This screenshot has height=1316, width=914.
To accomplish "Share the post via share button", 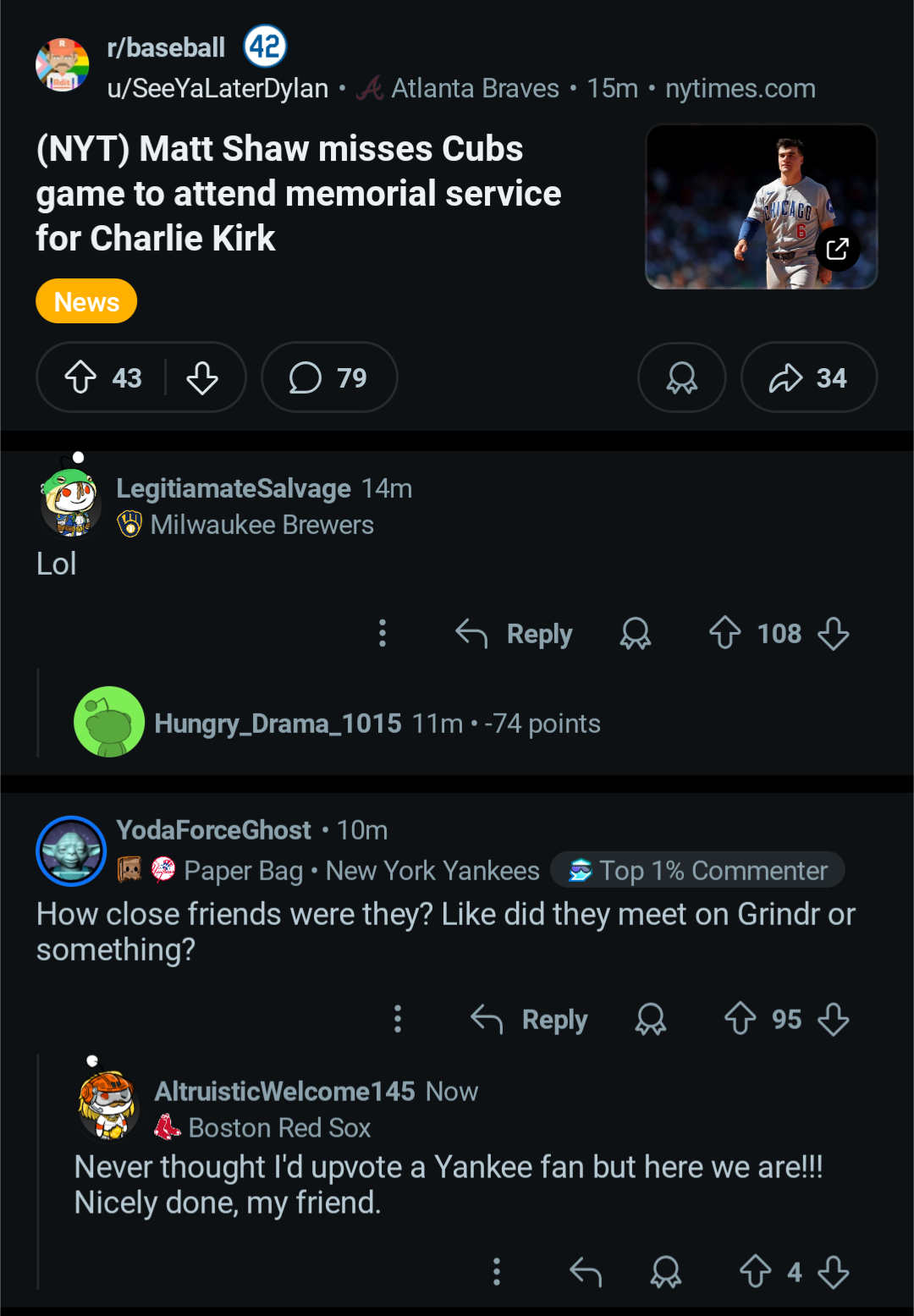I will pos(808,377).
